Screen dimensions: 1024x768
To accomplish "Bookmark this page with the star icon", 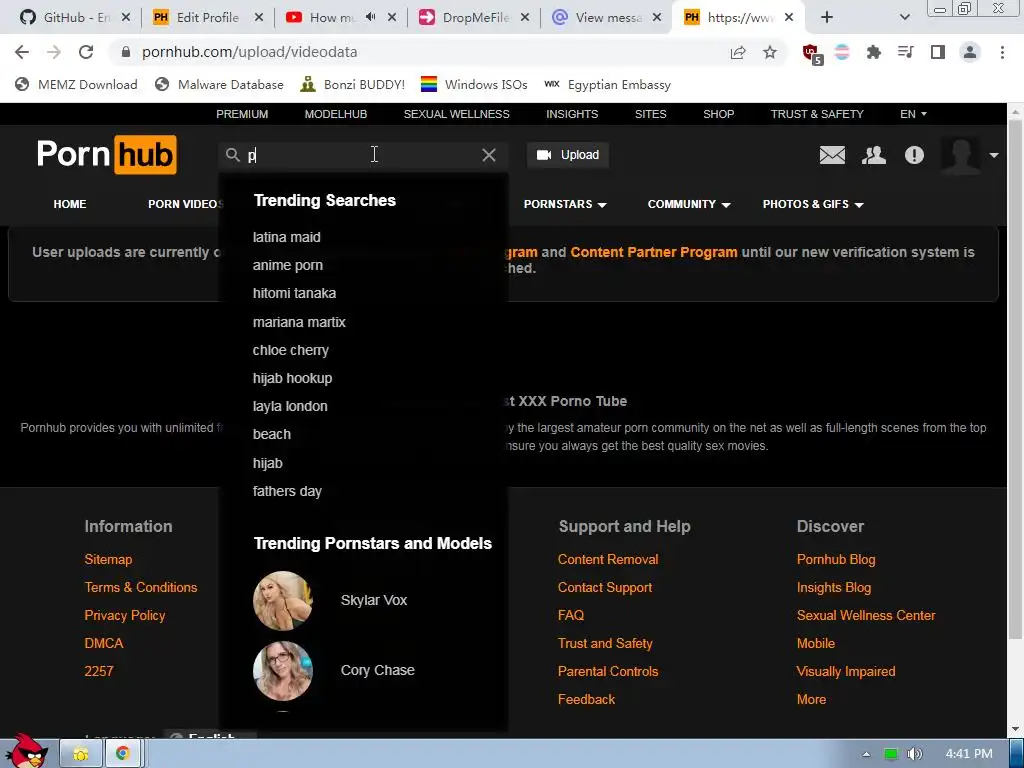I will pyautogui.click(x=770, y=52).
